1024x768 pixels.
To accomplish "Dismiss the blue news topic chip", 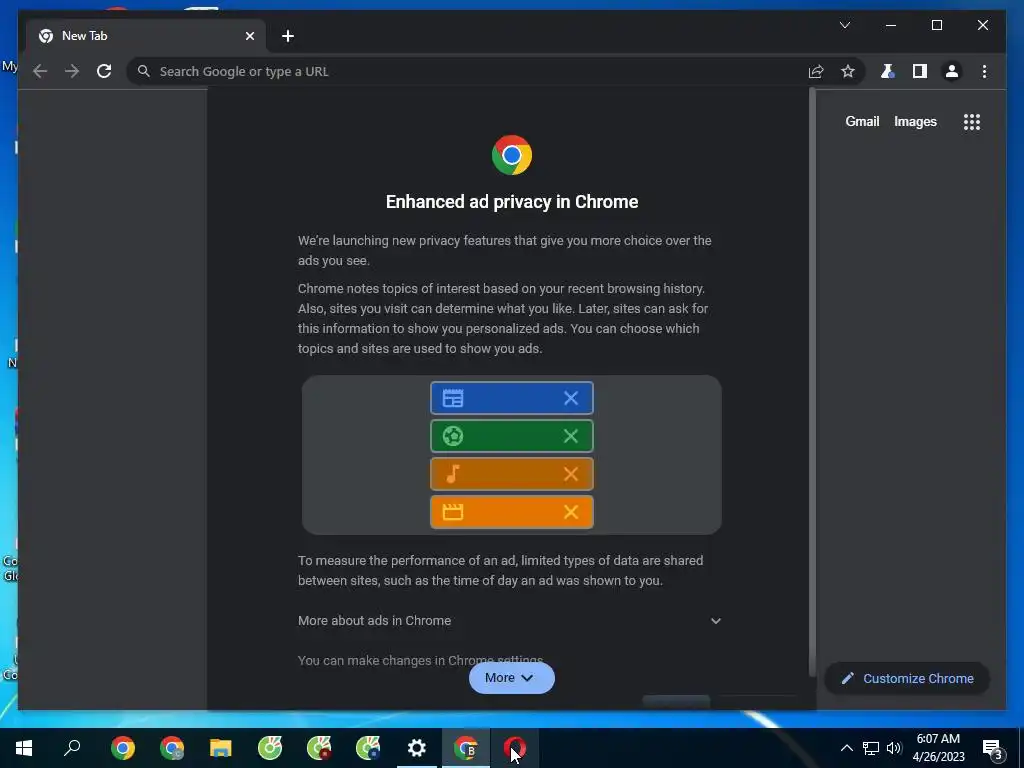I will point(571,398).
